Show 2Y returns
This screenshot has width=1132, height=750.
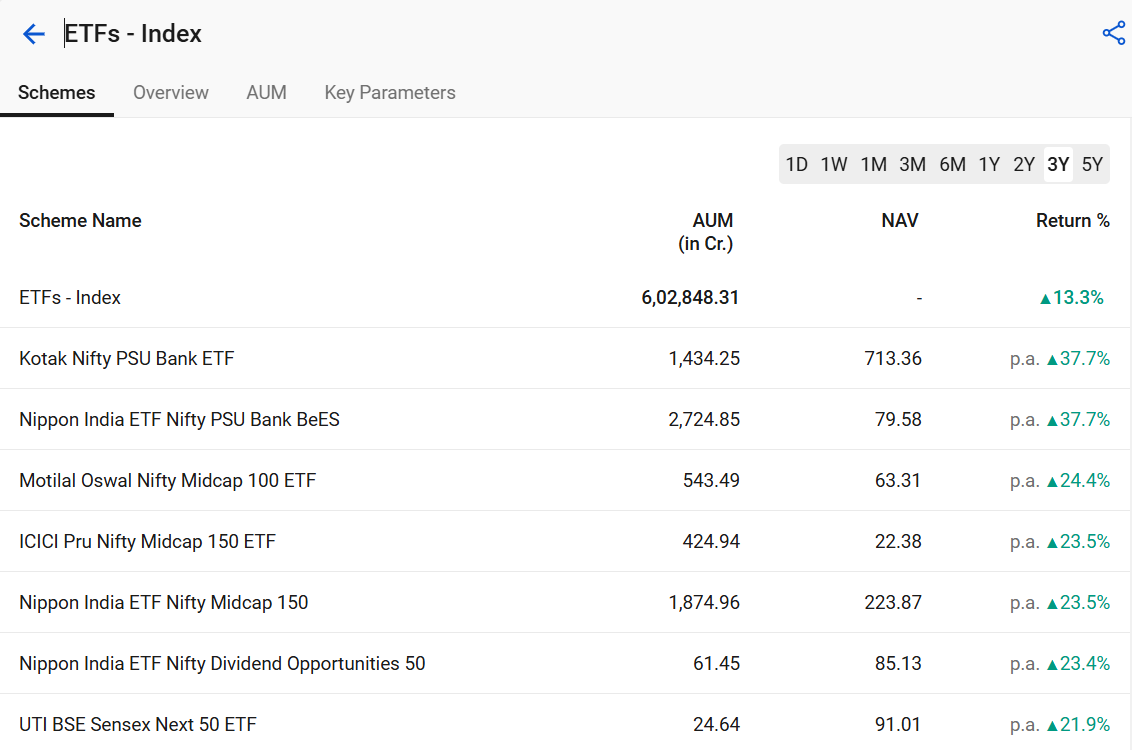(1023, 163)
